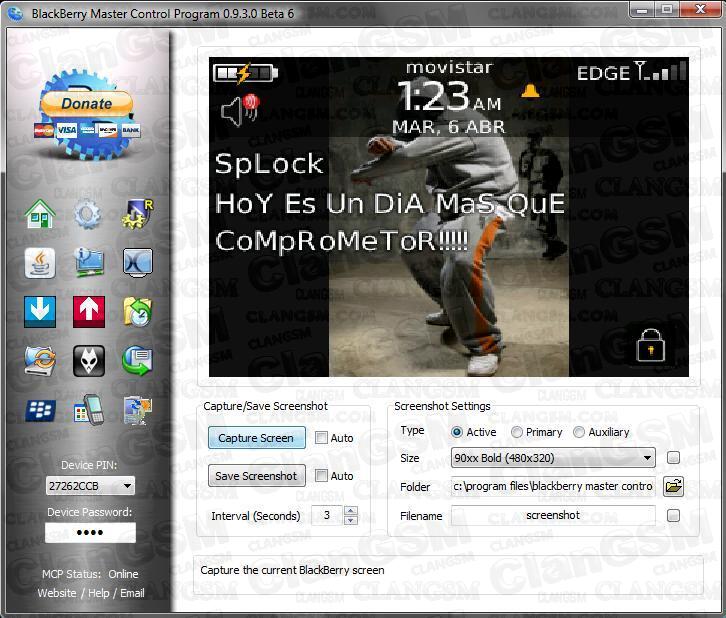The image size is (726, 618).
Task: Maximize the BlackBerry Master Control Program window
Action: 667,9
